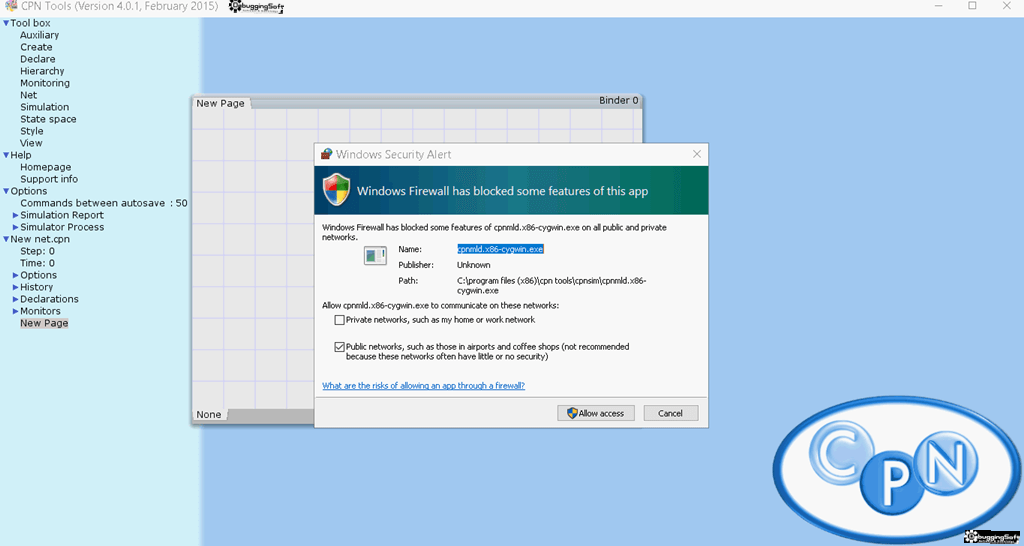1024x546 pixels.
Task: Select the Net tool palette entry
Action: click(28, 95)
